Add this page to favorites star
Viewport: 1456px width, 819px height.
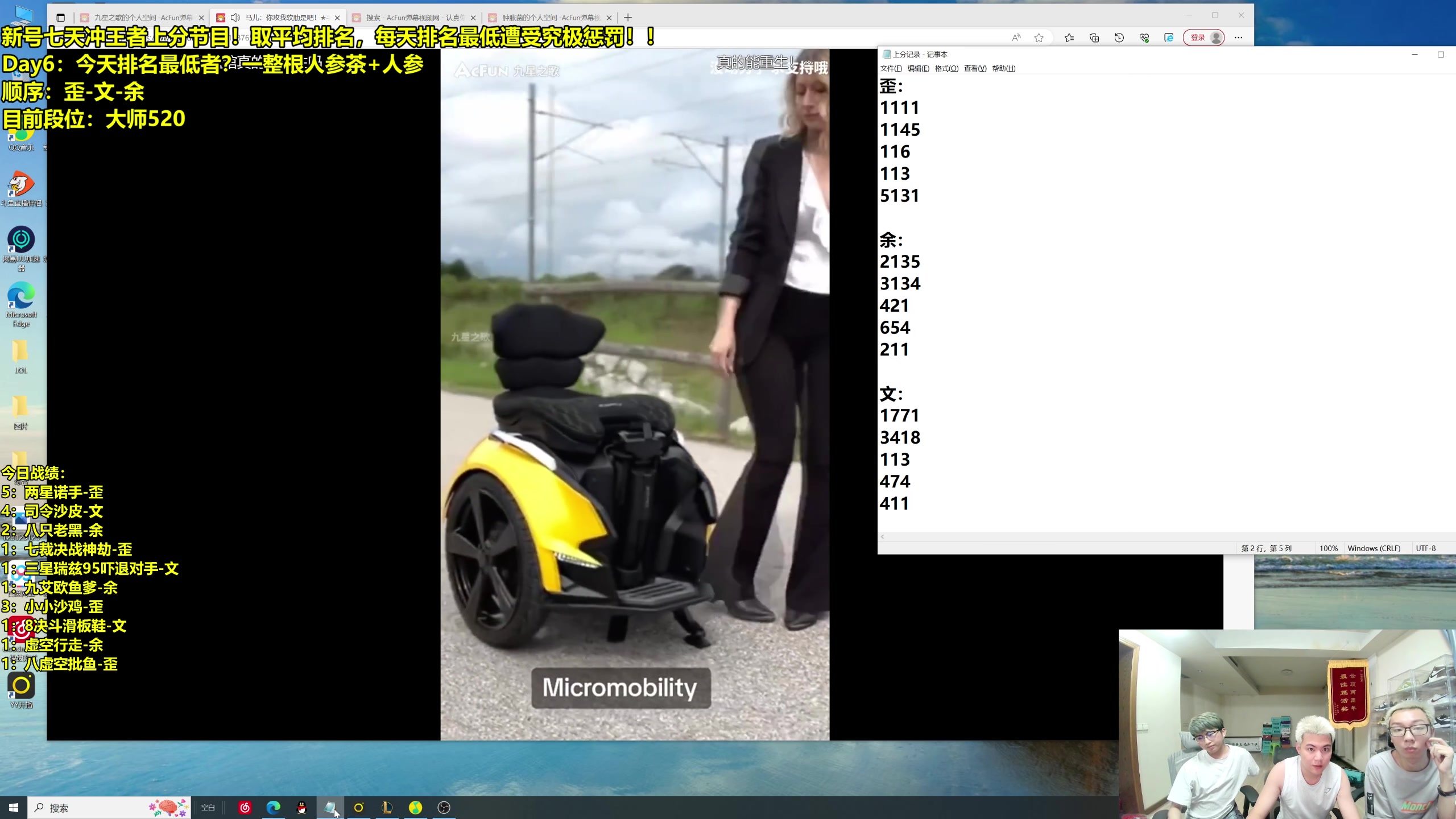[1039, 38]
